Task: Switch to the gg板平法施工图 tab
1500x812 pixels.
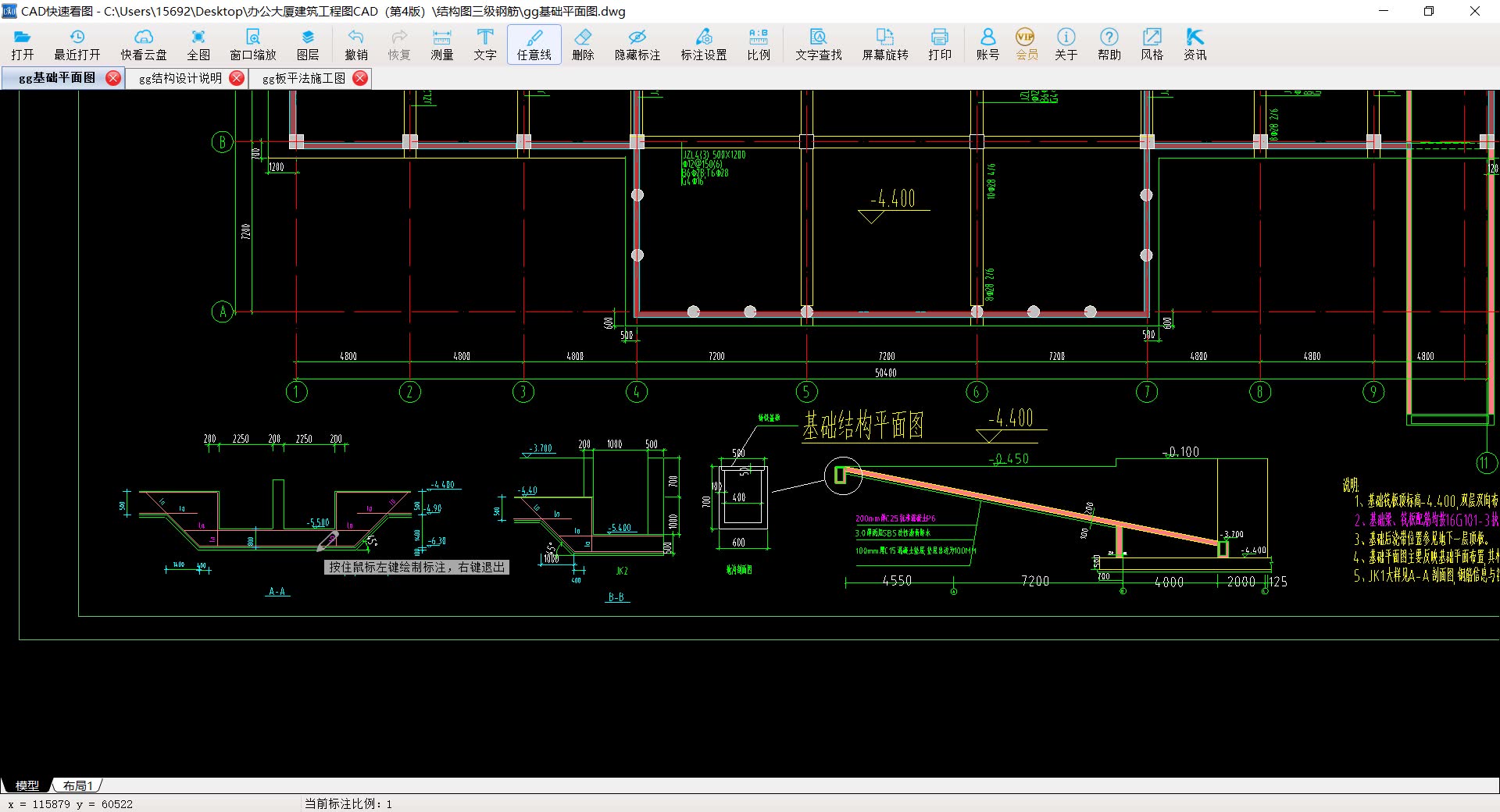Action: [x=304, y=78]
